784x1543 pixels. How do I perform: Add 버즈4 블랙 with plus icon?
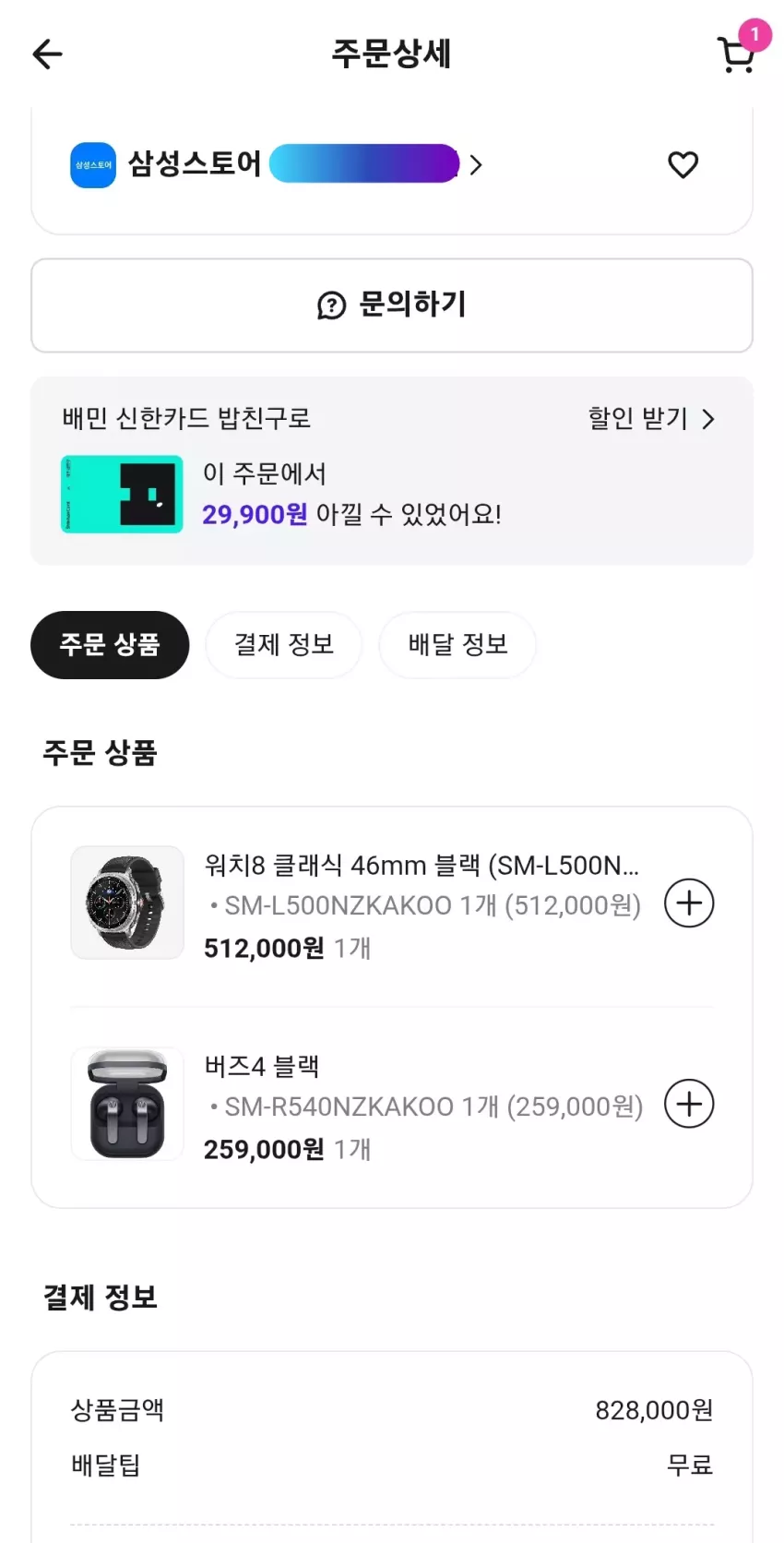pos(690,1104)
